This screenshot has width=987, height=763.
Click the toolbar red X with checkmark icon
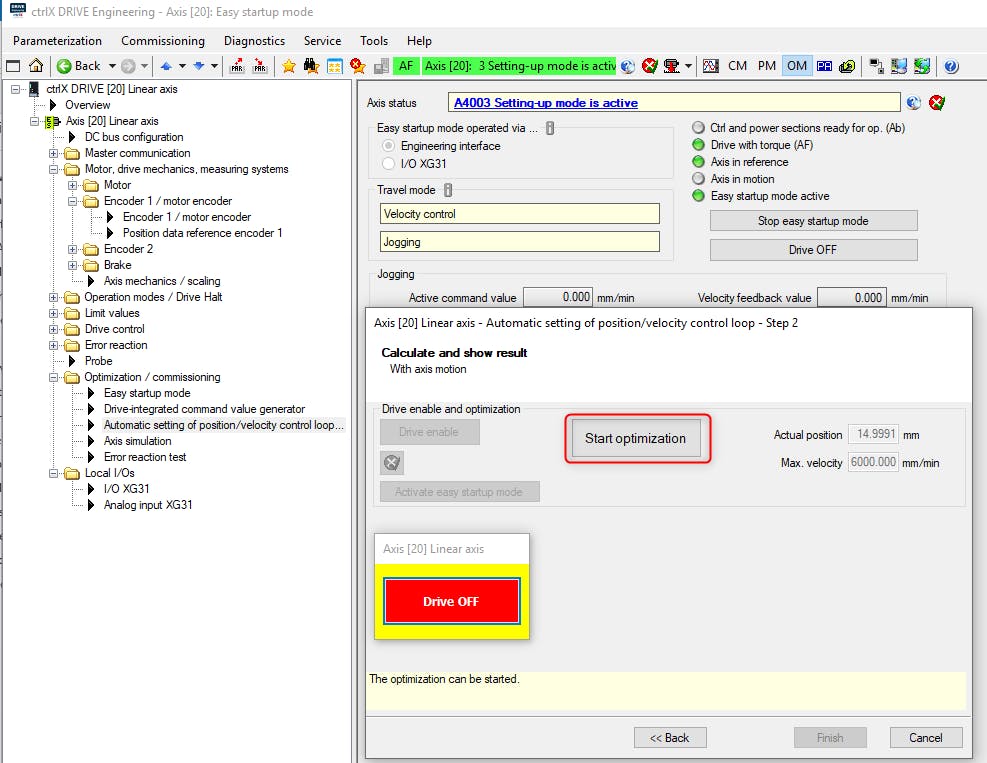[x=650, y=65]
